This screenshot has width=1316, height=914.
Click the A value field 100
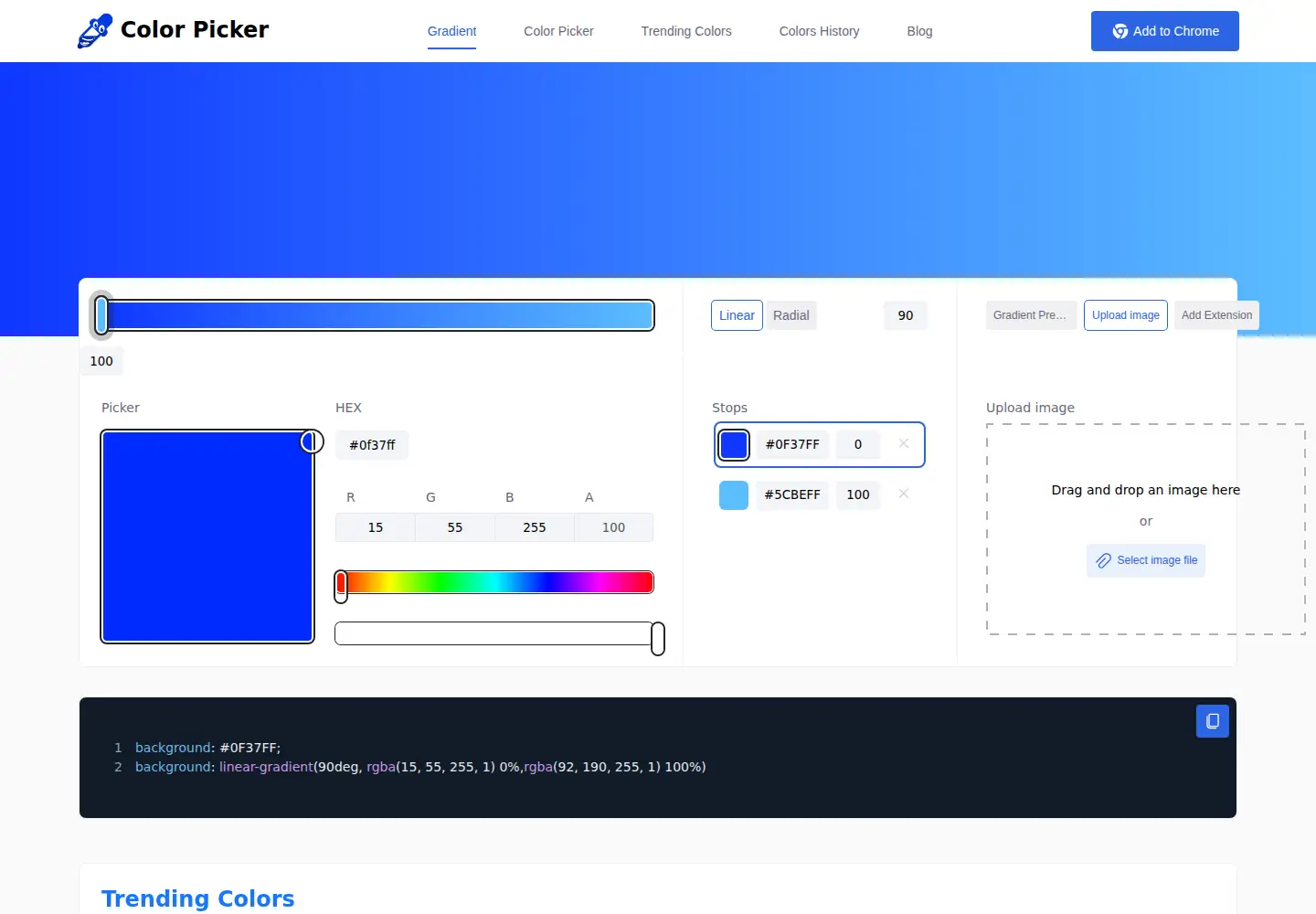pyautogui.click(x=614, y=527)
